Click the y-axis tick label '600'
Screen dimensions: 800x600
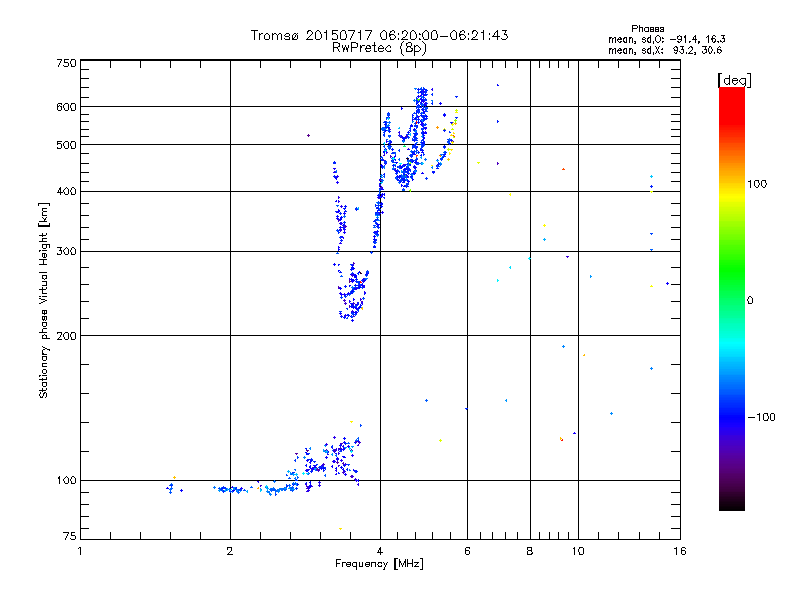[67, 107]
